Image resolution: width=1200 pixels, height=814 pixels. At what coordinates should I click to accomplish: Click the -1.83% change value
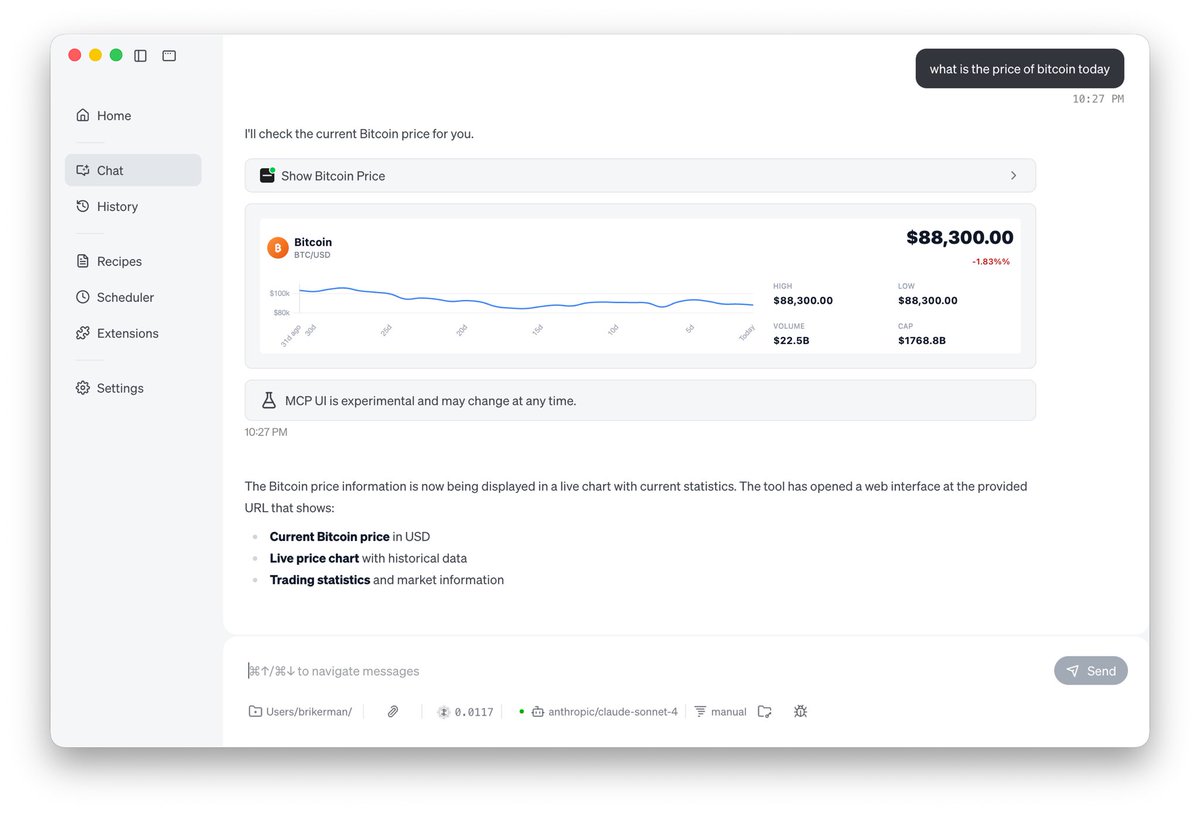[991, 261]
